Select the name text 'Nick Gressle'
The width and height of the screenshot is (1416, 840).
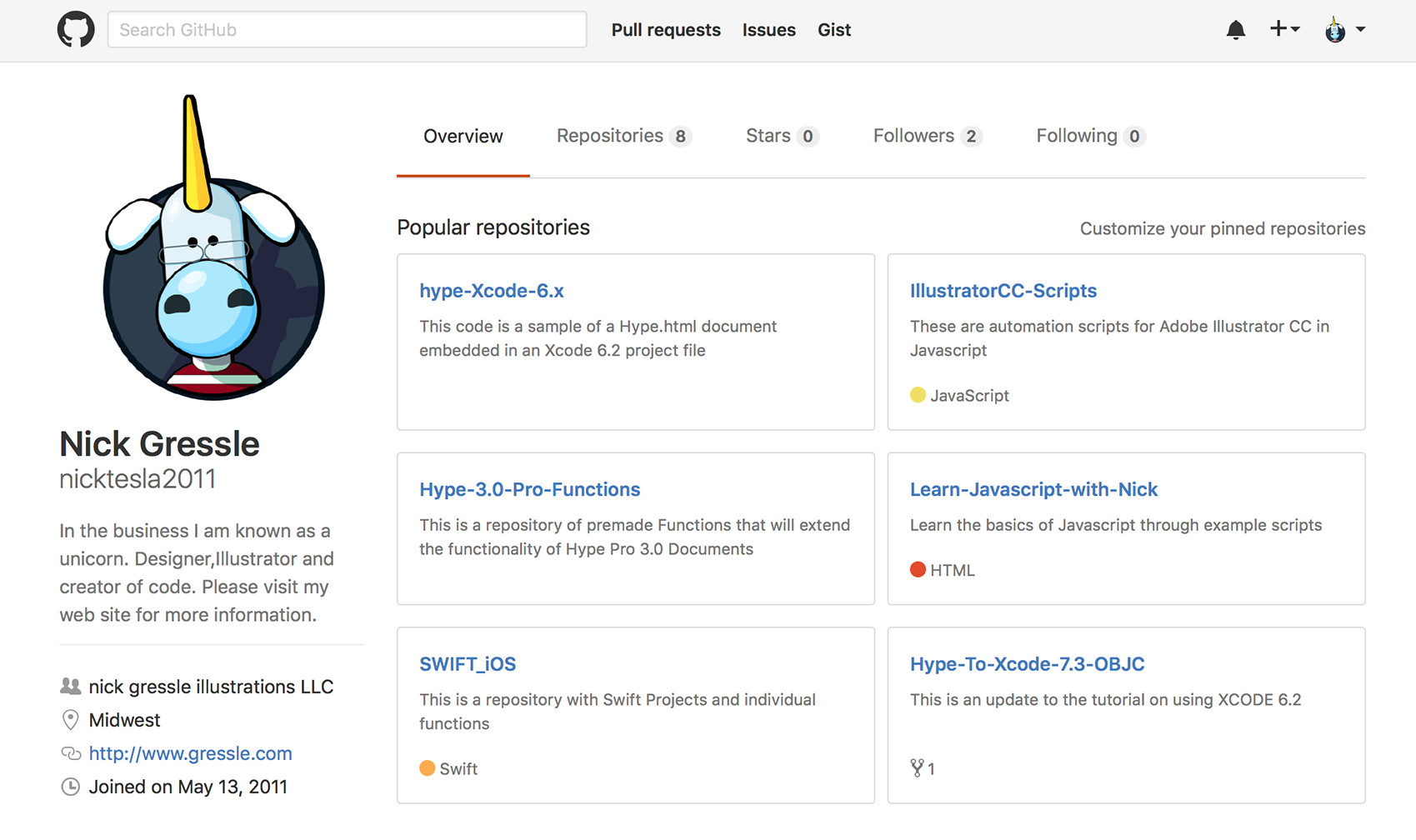pyautogui.click(x=159, y=444)
